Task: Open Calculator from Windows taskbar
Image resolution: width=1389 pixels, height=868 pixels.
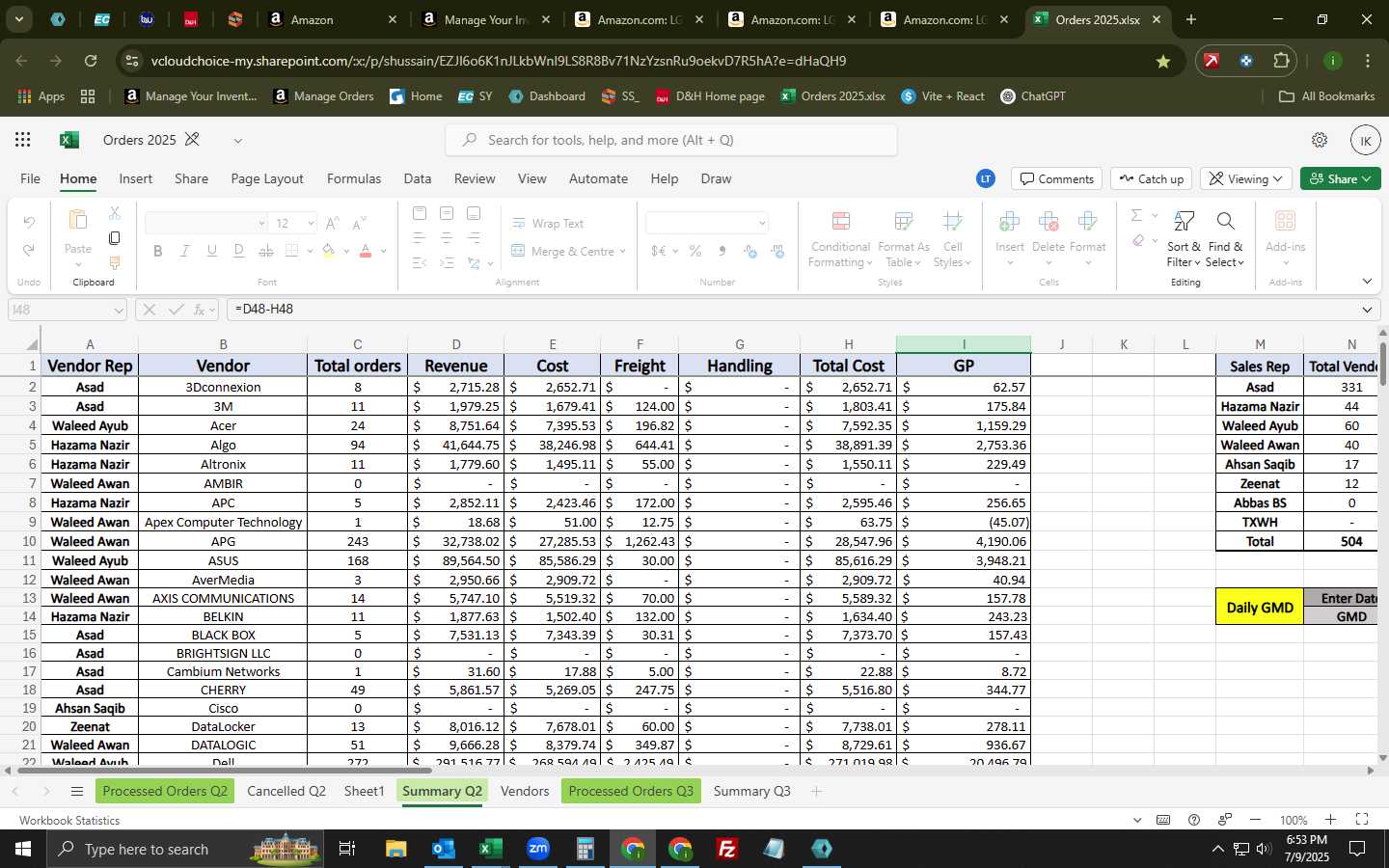Action: tap(585, 849)
